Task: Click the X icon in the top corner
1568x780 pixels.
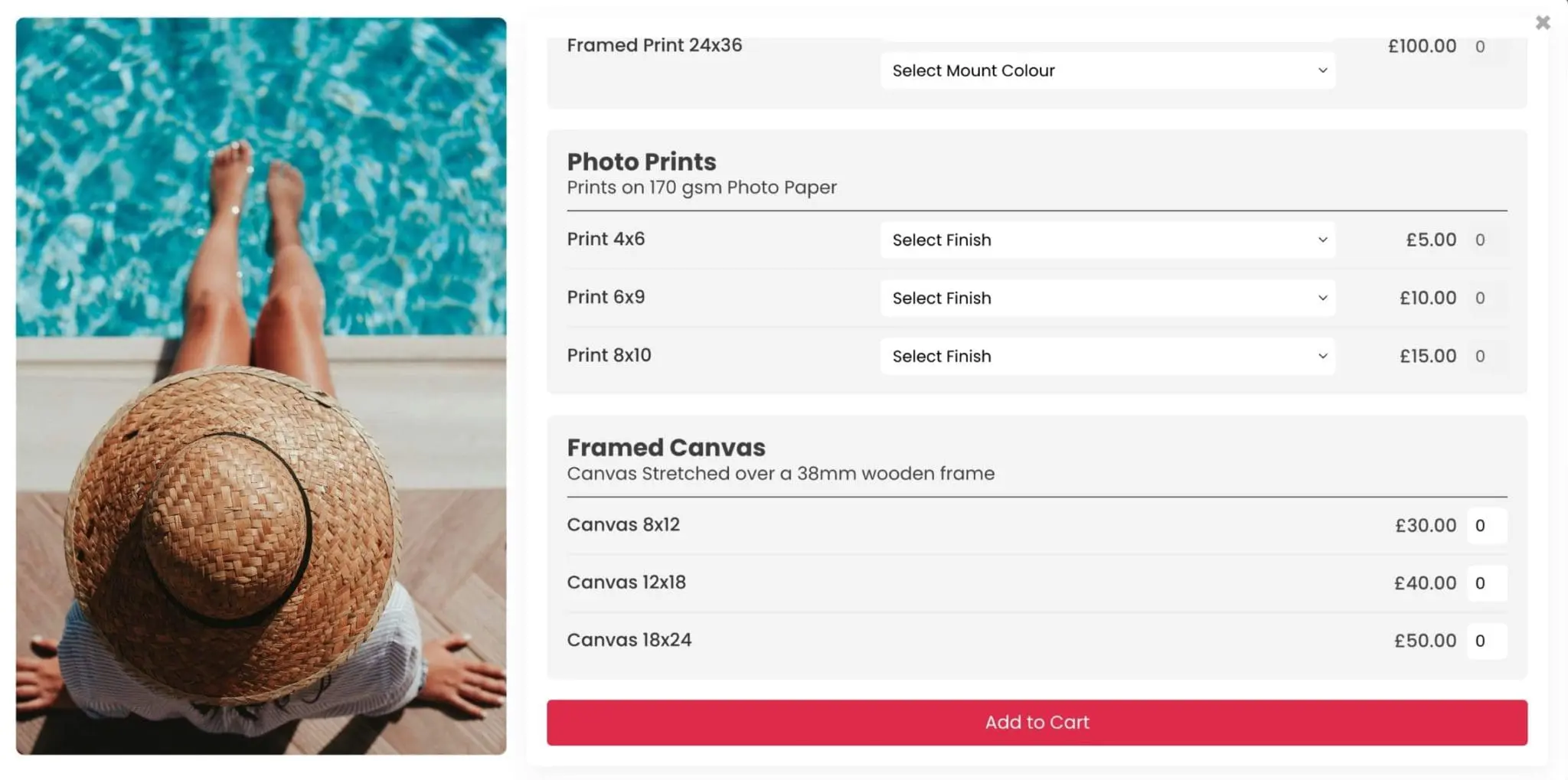Action: point(1542,22)
